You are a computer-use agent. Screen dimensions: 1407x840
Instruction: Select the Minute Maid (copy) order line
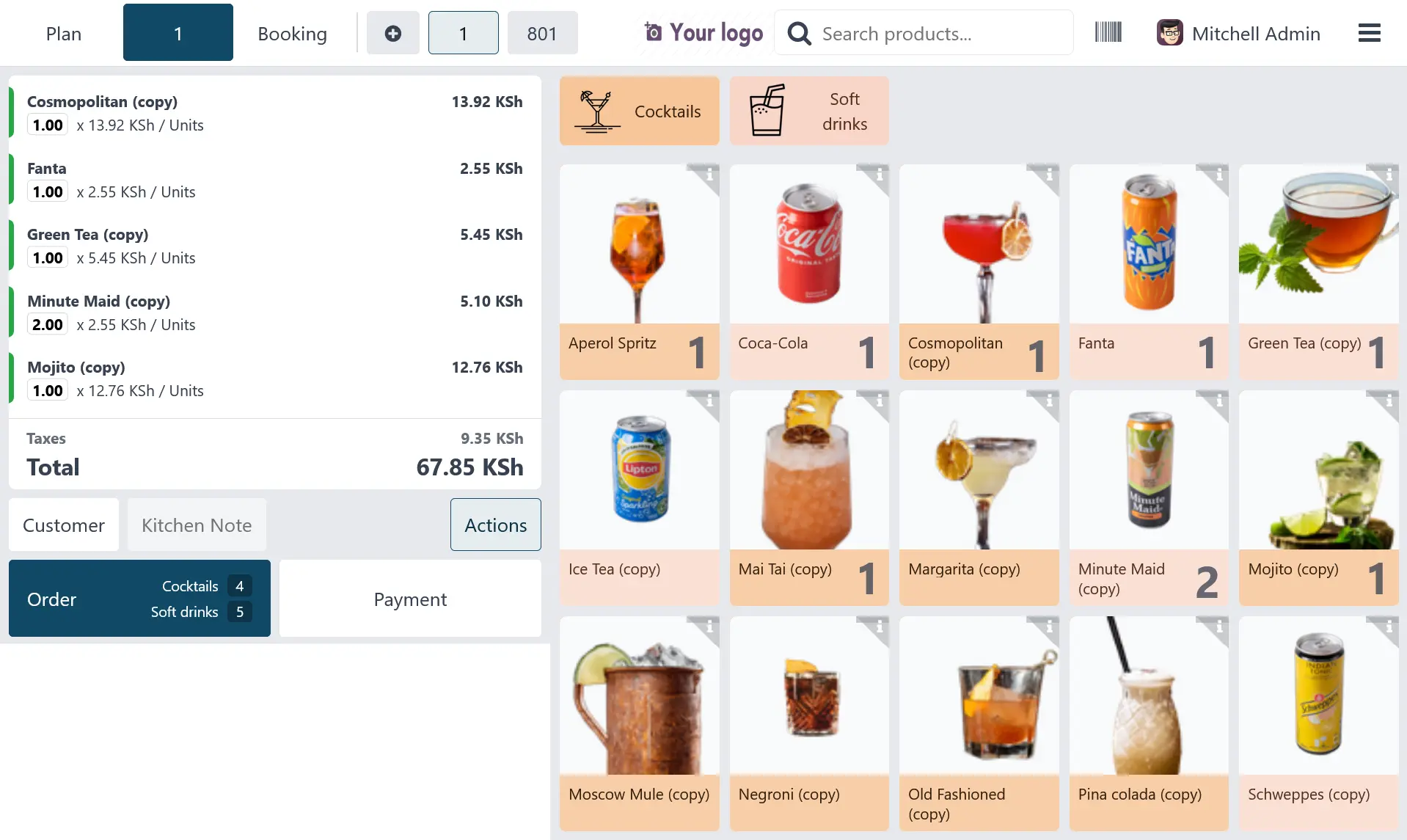(x=275, y=313)
